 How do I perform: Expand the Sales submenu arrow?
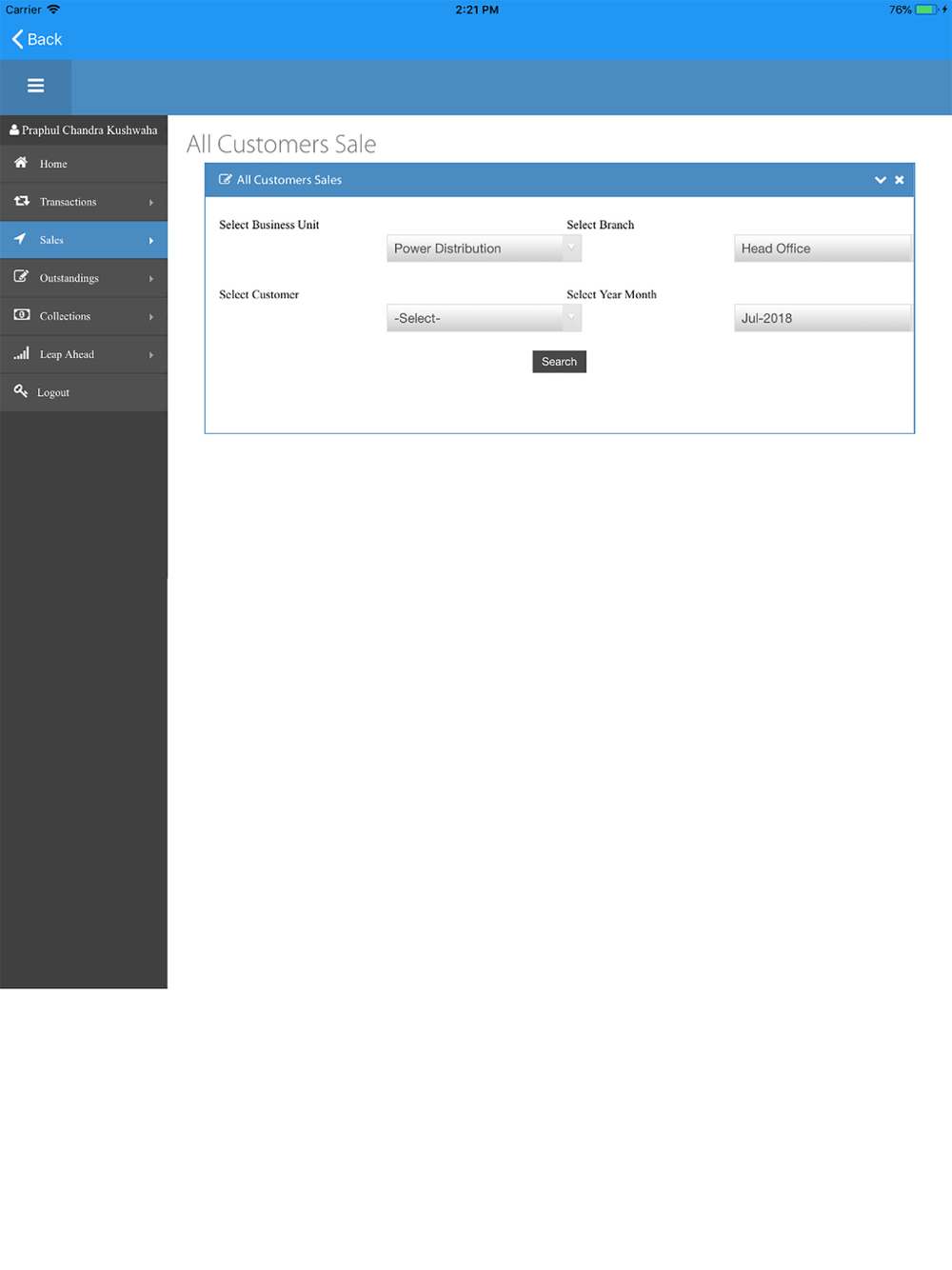151,241
